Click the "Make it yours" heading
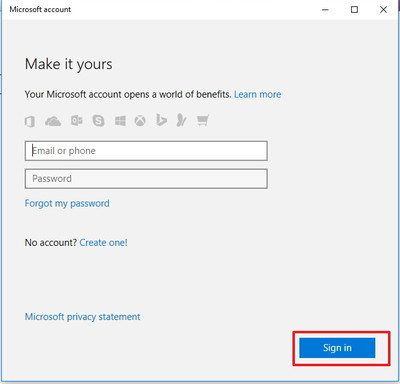The image size is (400, 384). click(x=69, y=64)
